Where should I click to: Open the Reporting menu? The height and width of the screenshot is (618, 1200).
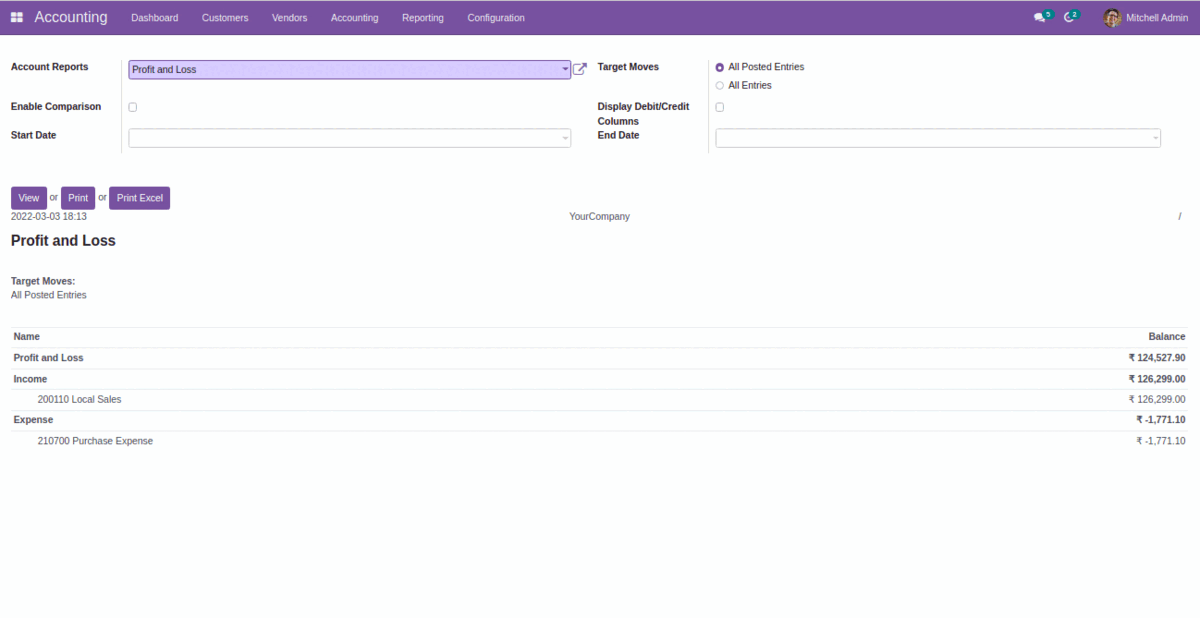pos(423,18)
